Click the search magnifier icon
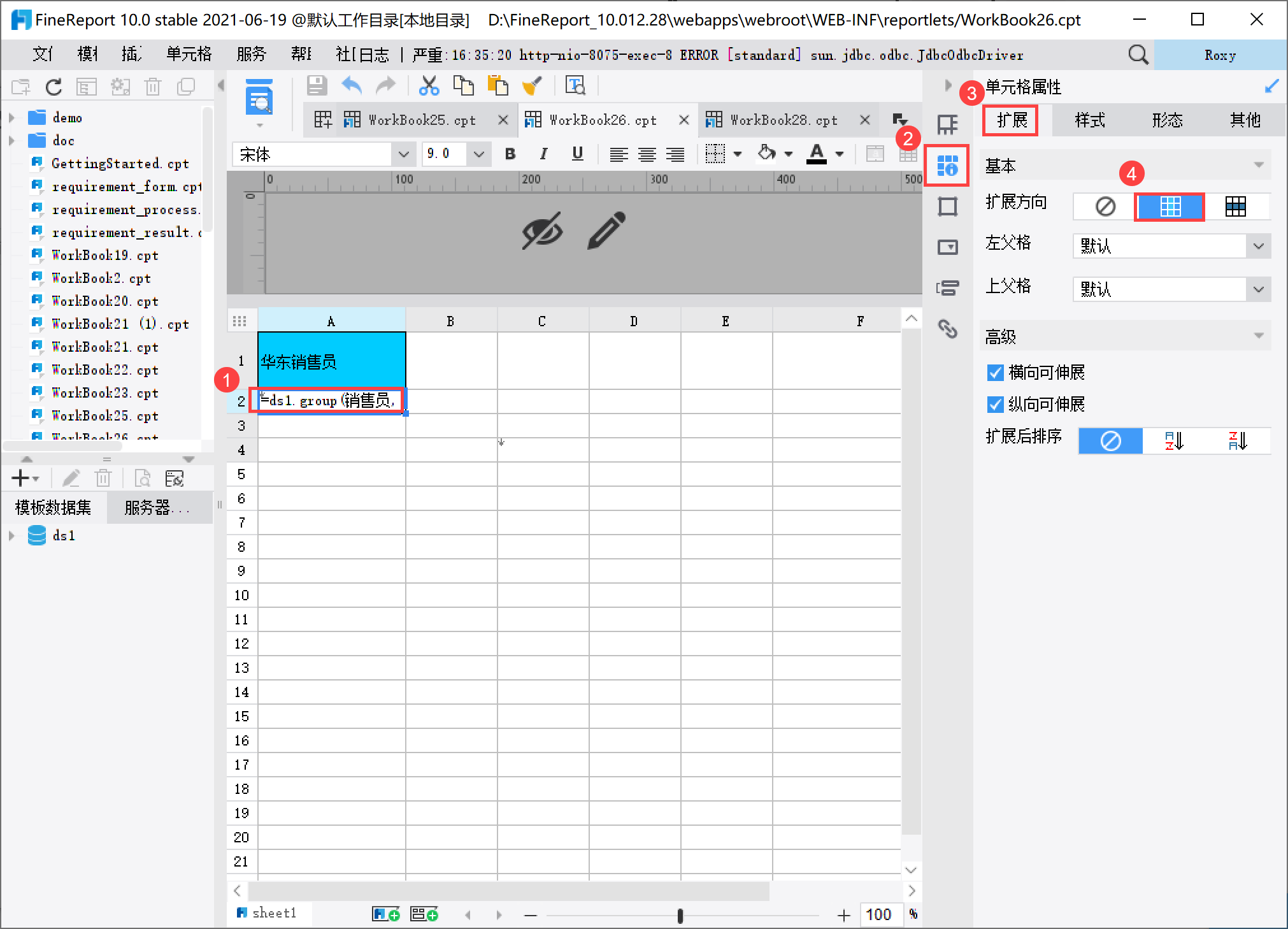1288x929 pixels. [x=1138, y=55]
